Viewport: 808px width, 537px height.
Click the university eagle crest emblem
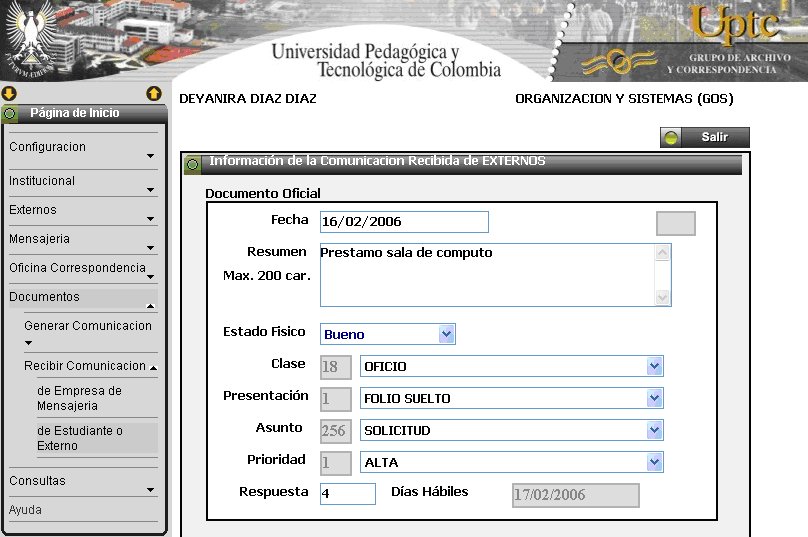click(x=32, y=39)
